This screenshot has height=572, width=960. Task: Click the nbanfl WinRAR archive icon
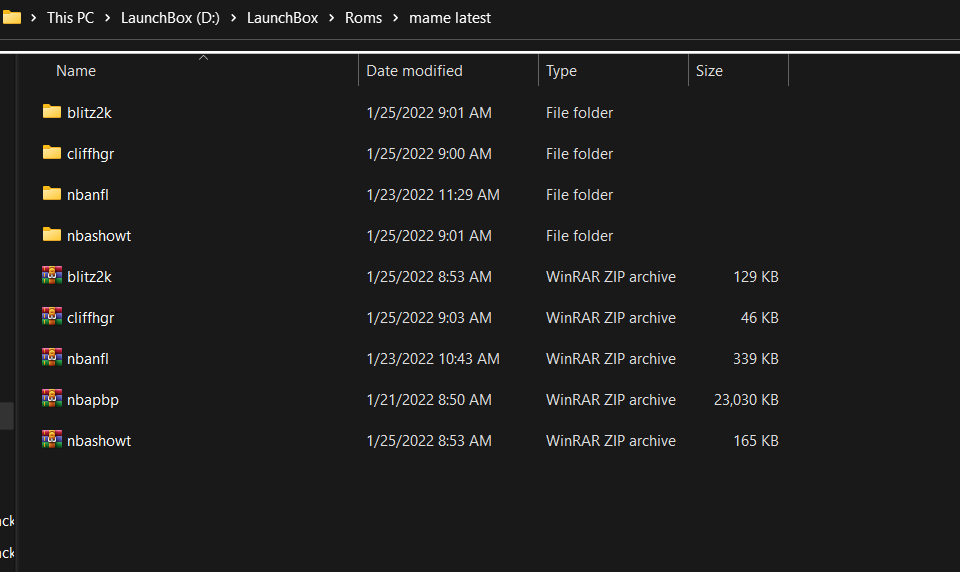pyautogui.click(x=51, y=358)
